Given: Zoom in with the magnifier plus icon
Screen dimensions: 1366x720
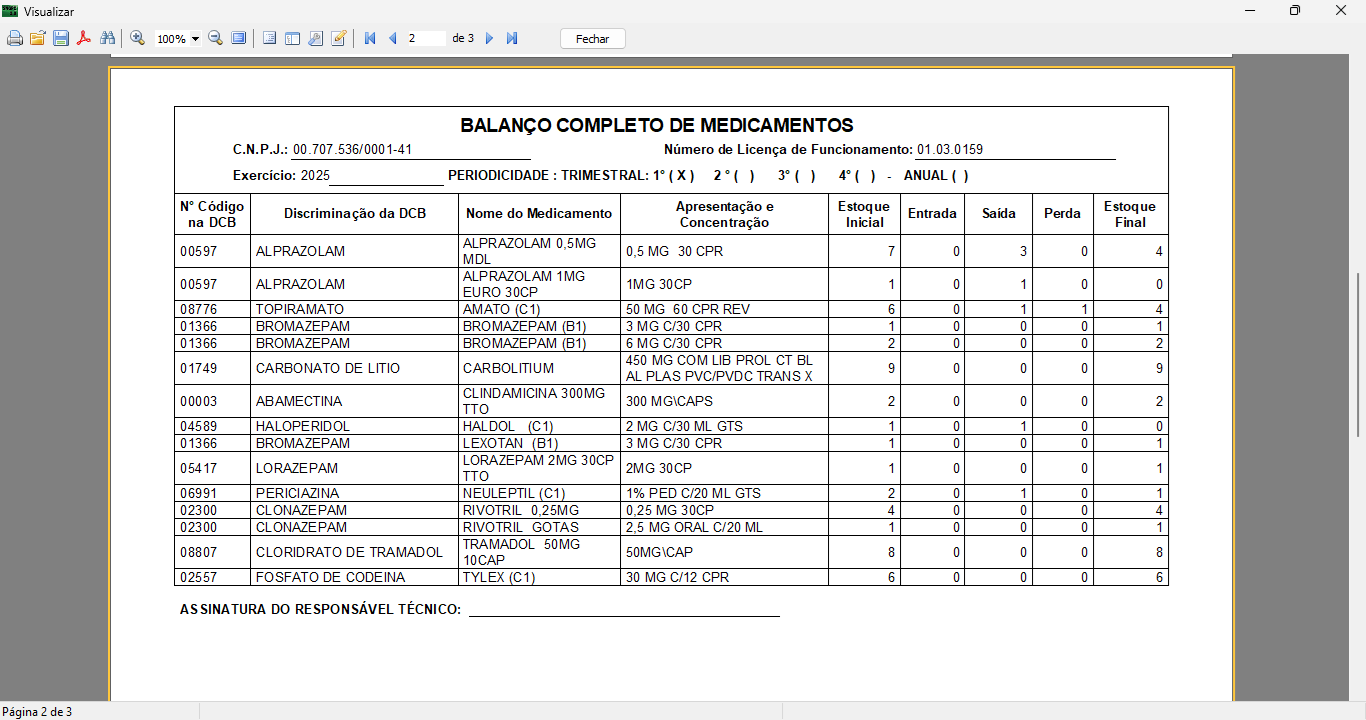Looking at the screenshot, I should [138, 39].
